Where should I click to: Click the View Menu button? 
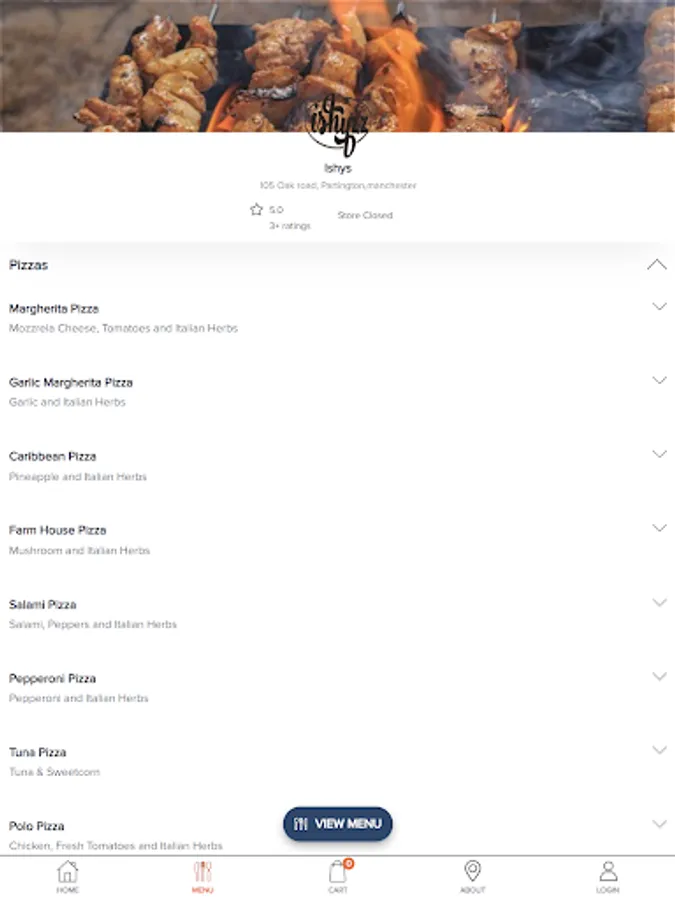[338, 824]
